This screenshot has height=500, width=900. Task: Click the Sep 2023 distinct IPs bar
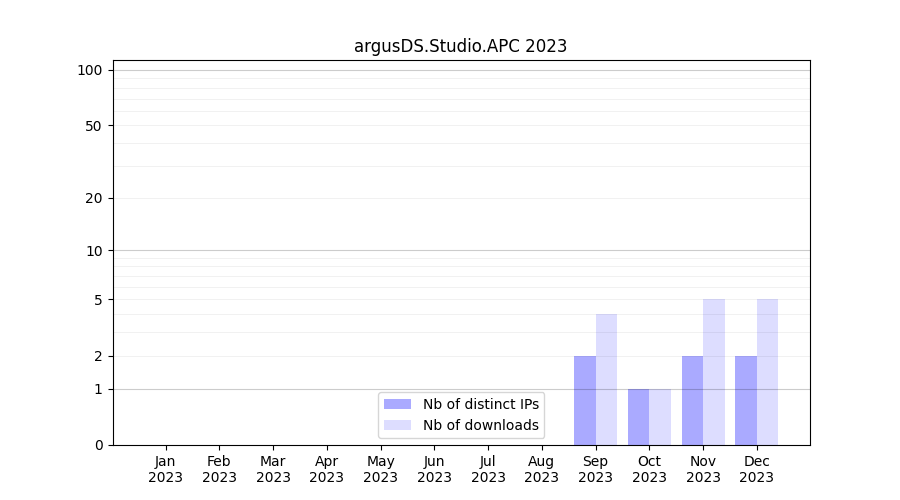point(584,400)
